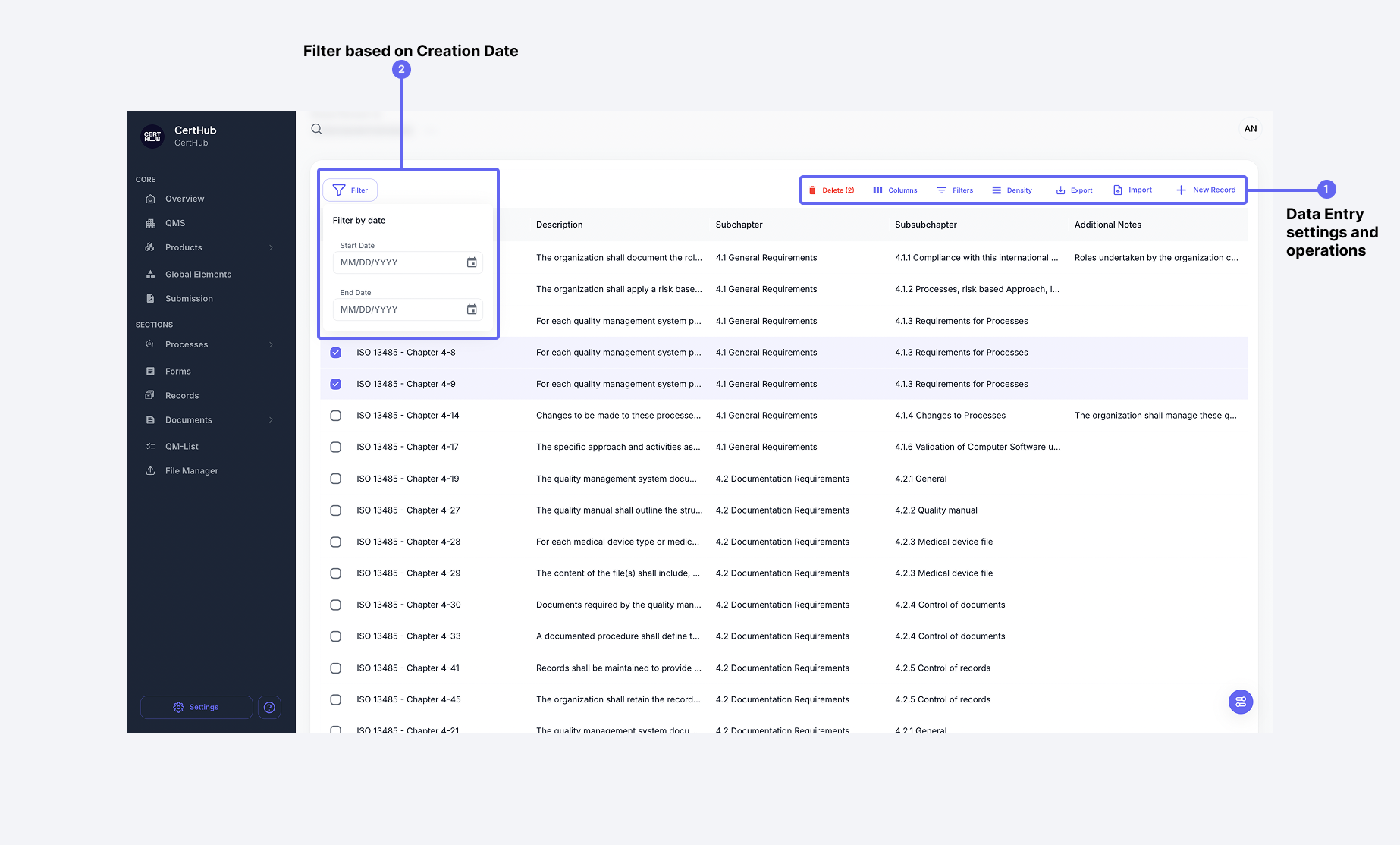Click the search magnifier icon
Image resolution: width=1400 pixels, height=845 pixels.
tap(316, 129)
